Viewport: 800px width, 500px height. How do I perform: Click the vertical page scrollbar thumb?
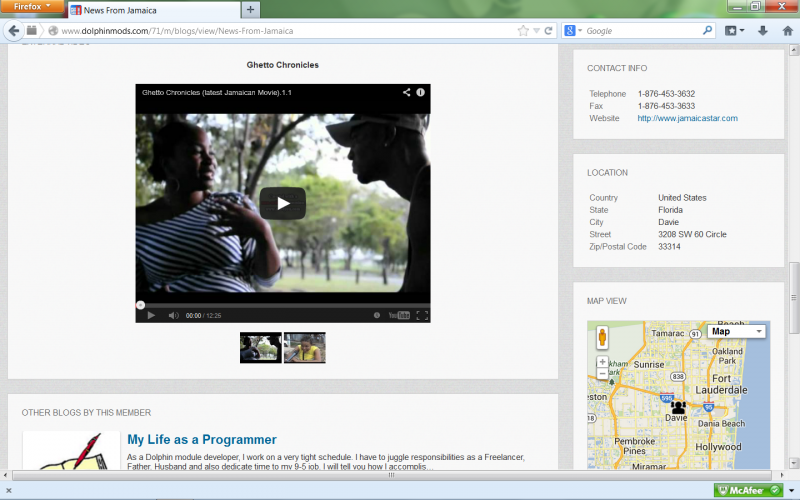click(794, 297)
